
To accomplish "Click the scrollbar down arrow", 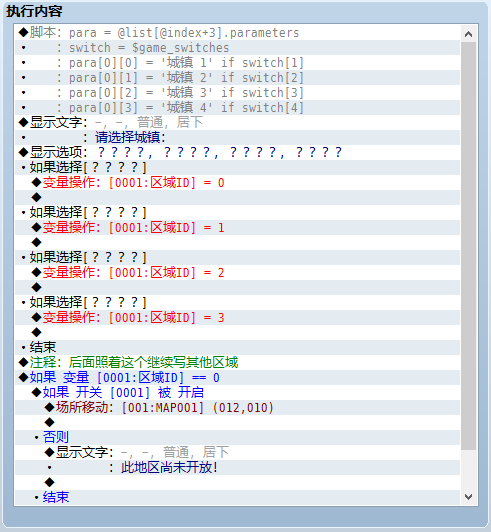I will pos(469,497).
